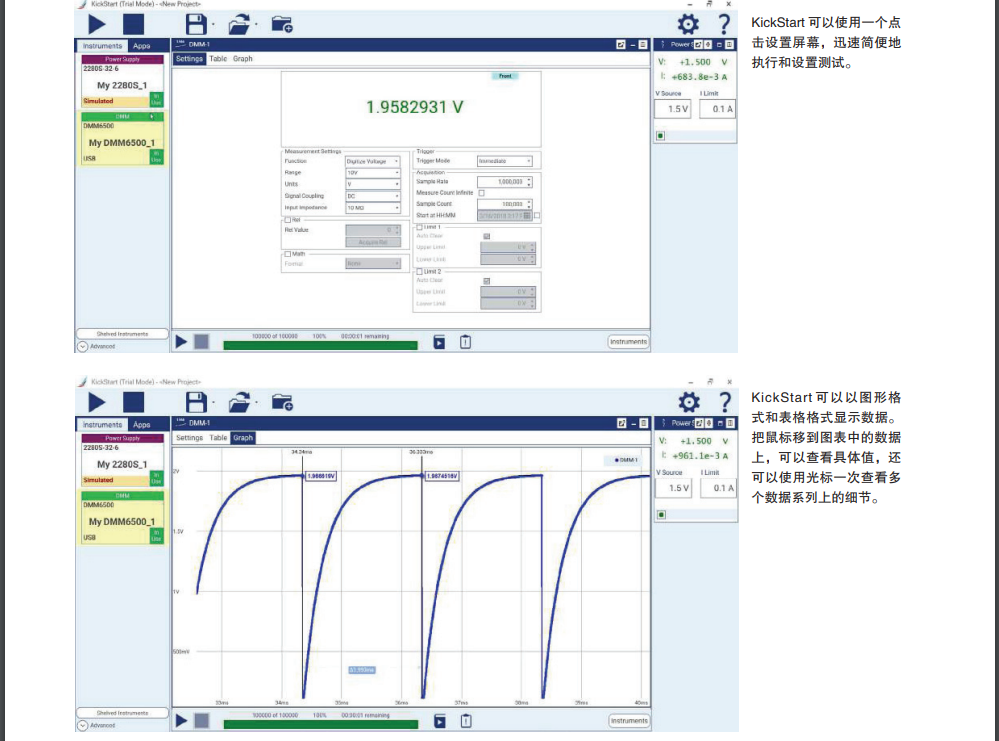Open the Input Impedance dropdown
This screenshot has height=741, width=999.
click(x=373, y=208)
